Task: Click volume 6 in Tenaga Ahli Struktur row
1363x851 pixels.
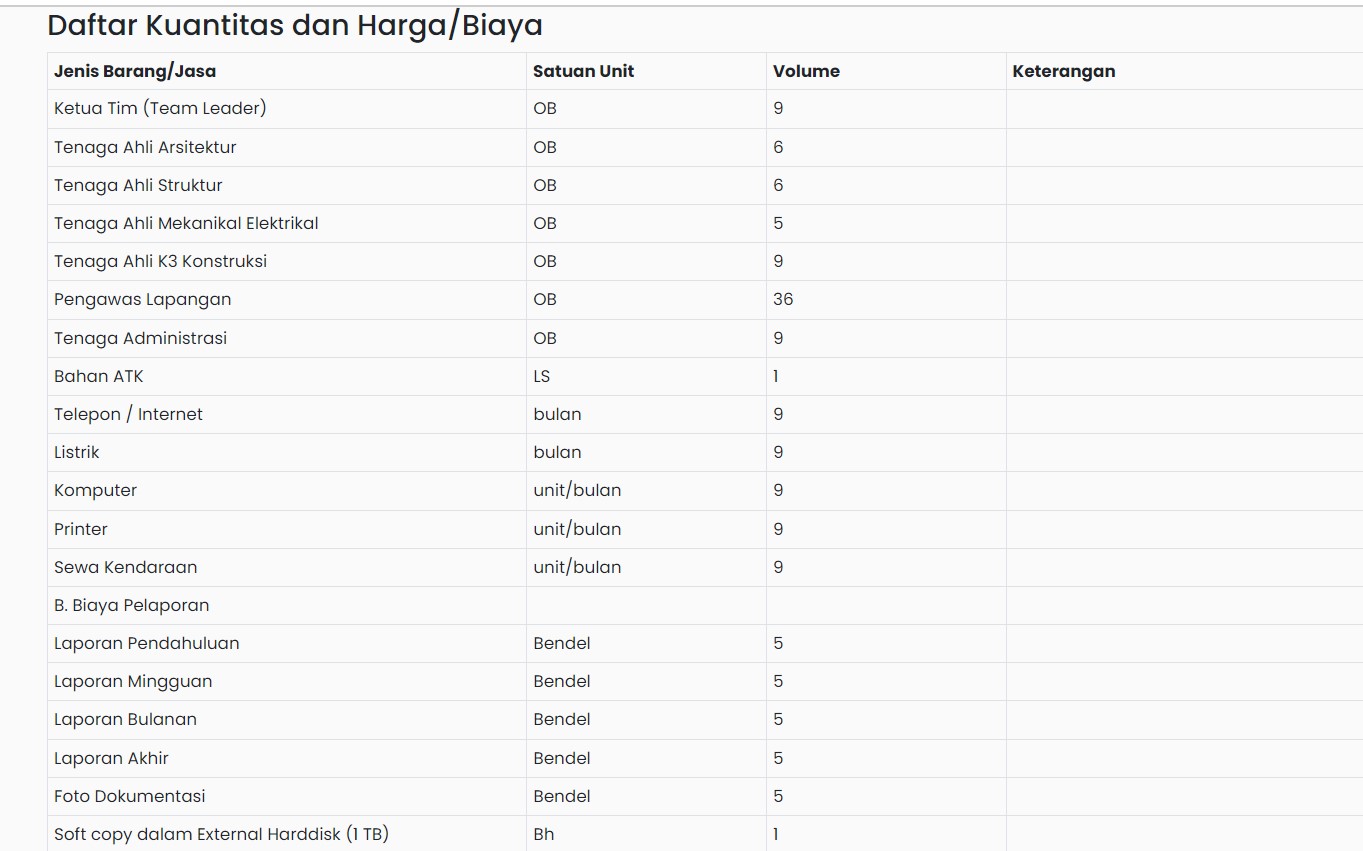Action: click(x=778, y=185)
